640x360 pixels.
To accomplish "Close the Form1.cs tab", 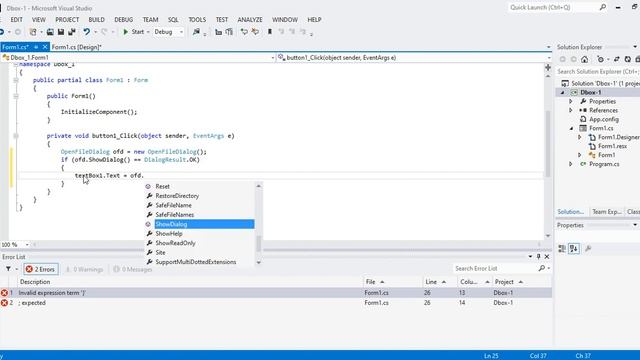I will coord(45,47).
